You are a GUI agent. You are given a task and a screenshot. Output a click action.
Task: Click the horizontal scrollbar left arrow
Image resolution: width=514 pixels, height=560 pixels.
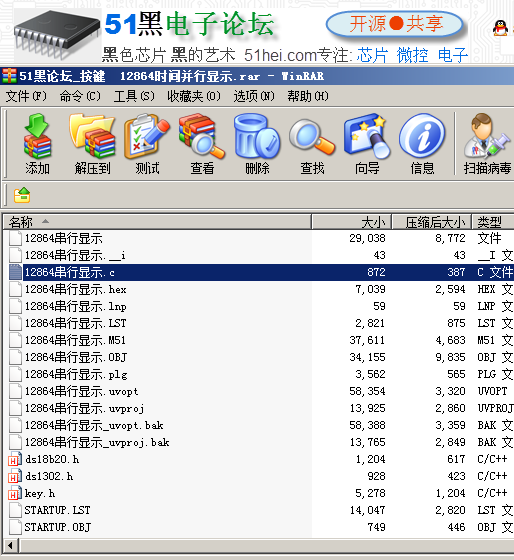tap(10, 546)
